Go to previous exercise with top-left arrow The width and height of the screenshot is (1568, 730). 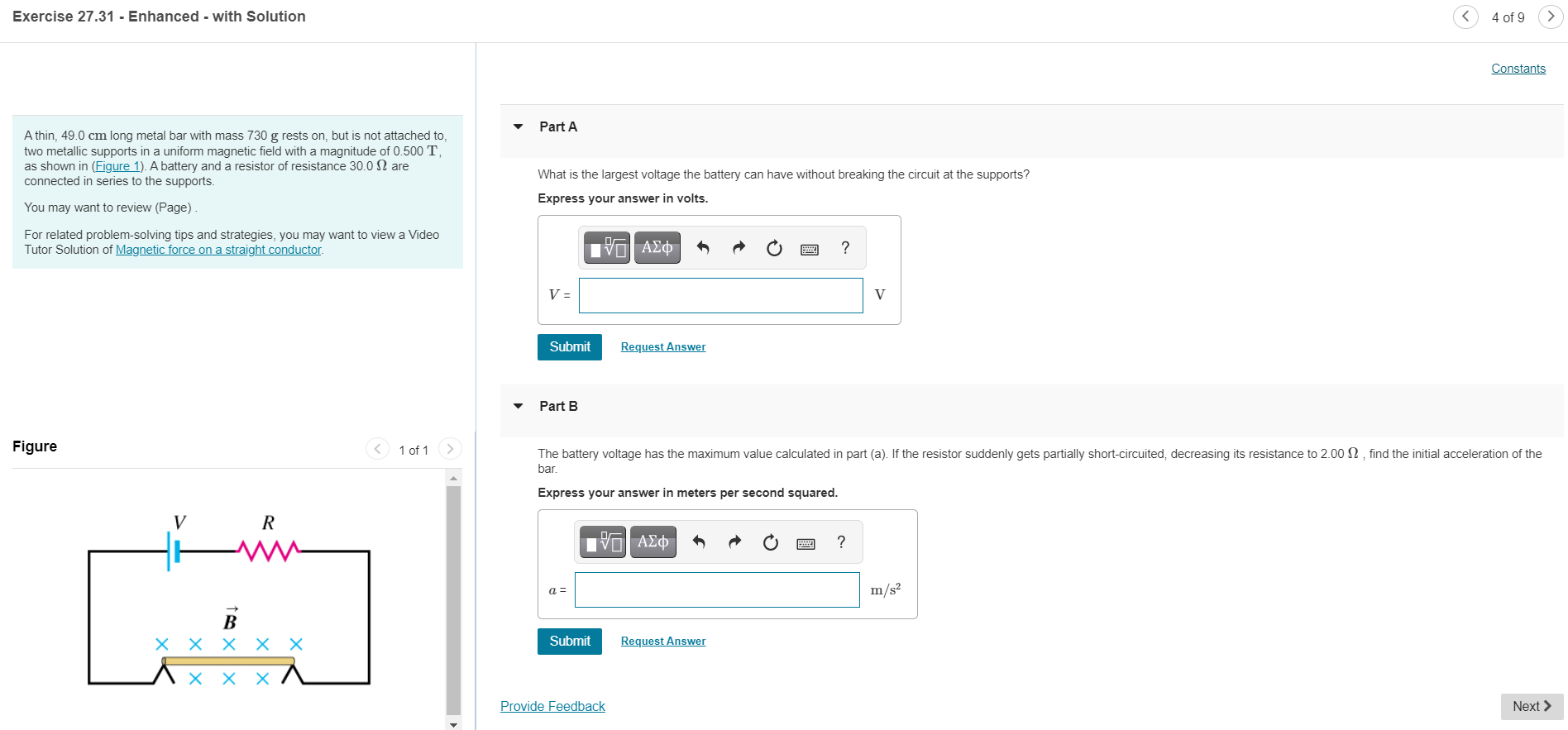click(1465, 17)
